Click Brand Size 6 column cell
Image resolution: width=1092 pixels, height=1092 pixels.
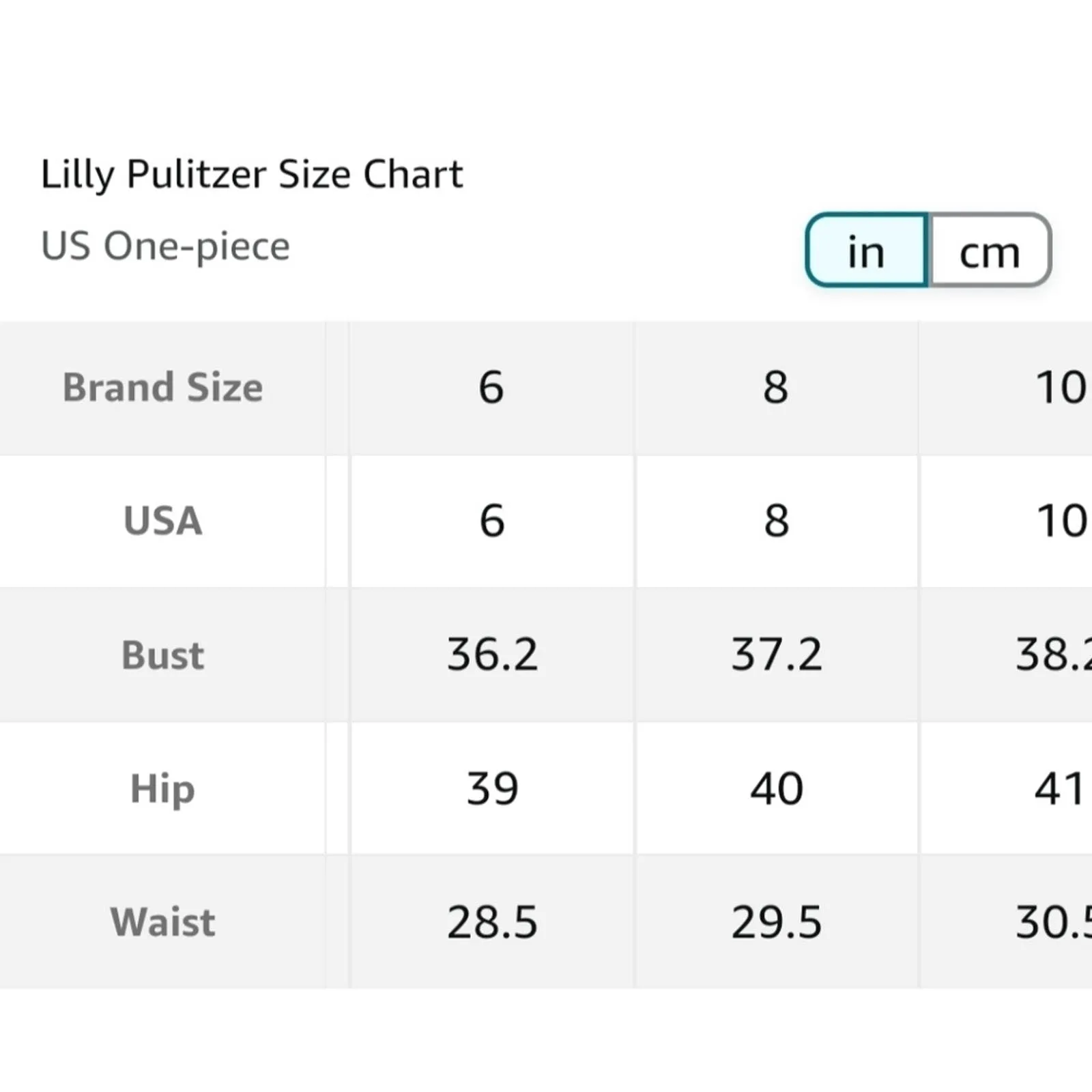[x=491, y=388]
